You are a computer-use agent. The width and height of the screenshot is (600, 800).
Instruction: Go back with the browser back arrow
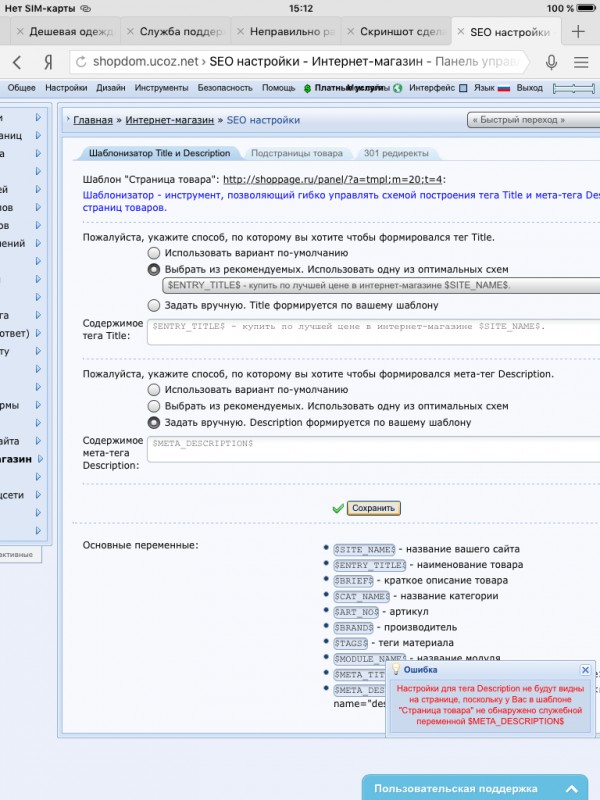tap(17, 62)
